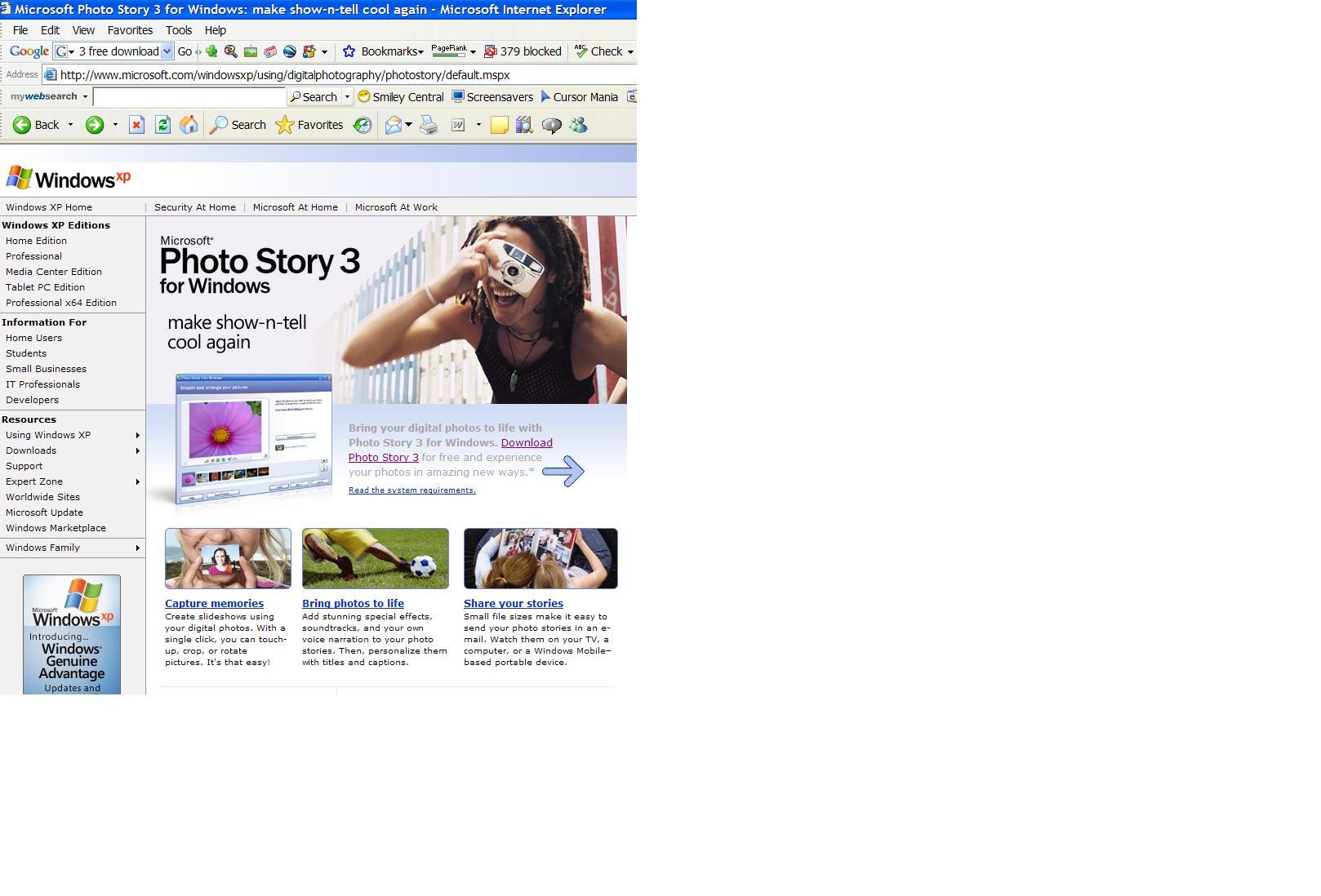Click Google toolbar options puzzle icon
Image resolution: width=1321 pixels, height=896 pixels.
[x=309, y=51]
